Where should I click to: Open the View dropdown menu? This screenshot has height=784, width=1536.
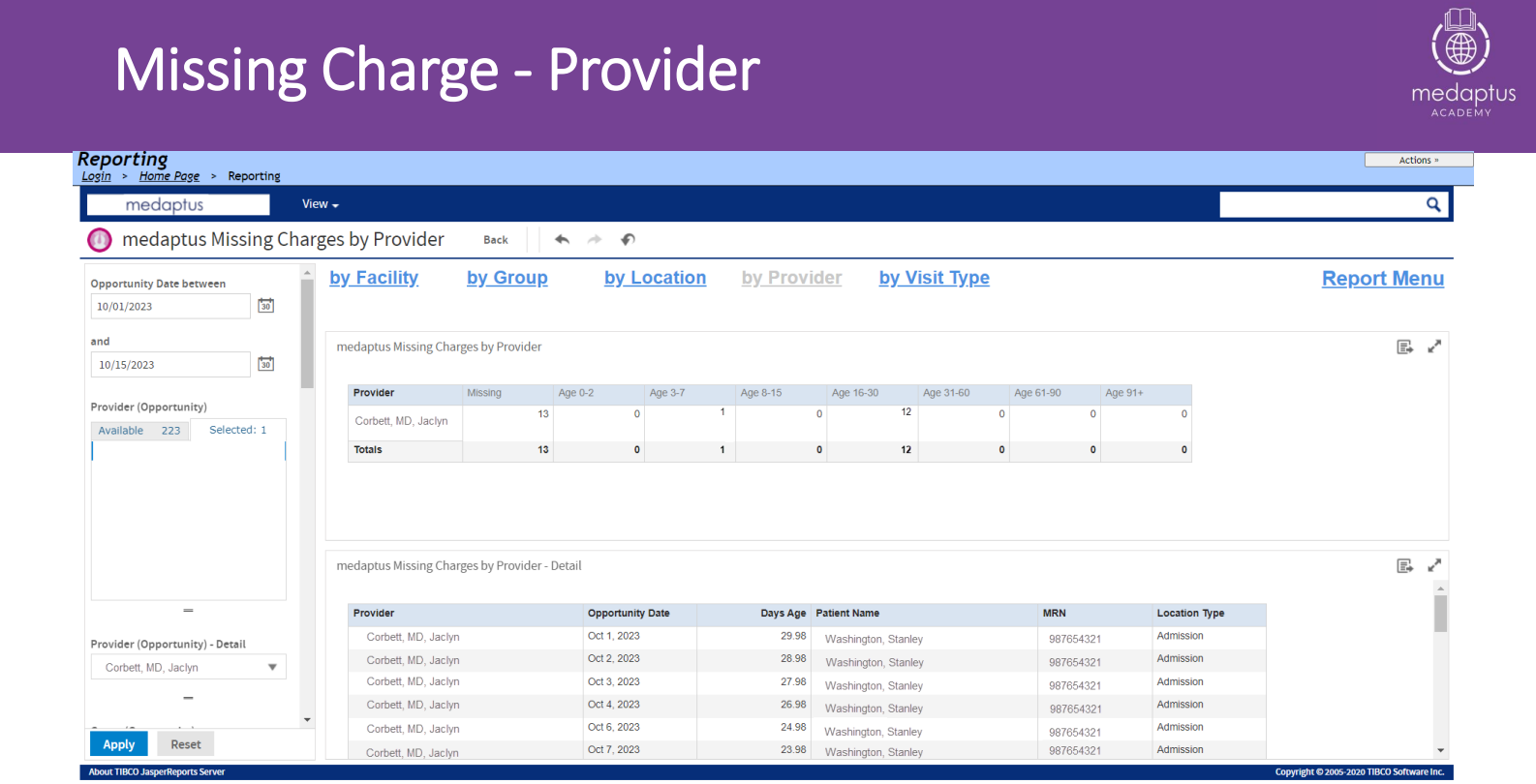[321, 204]
